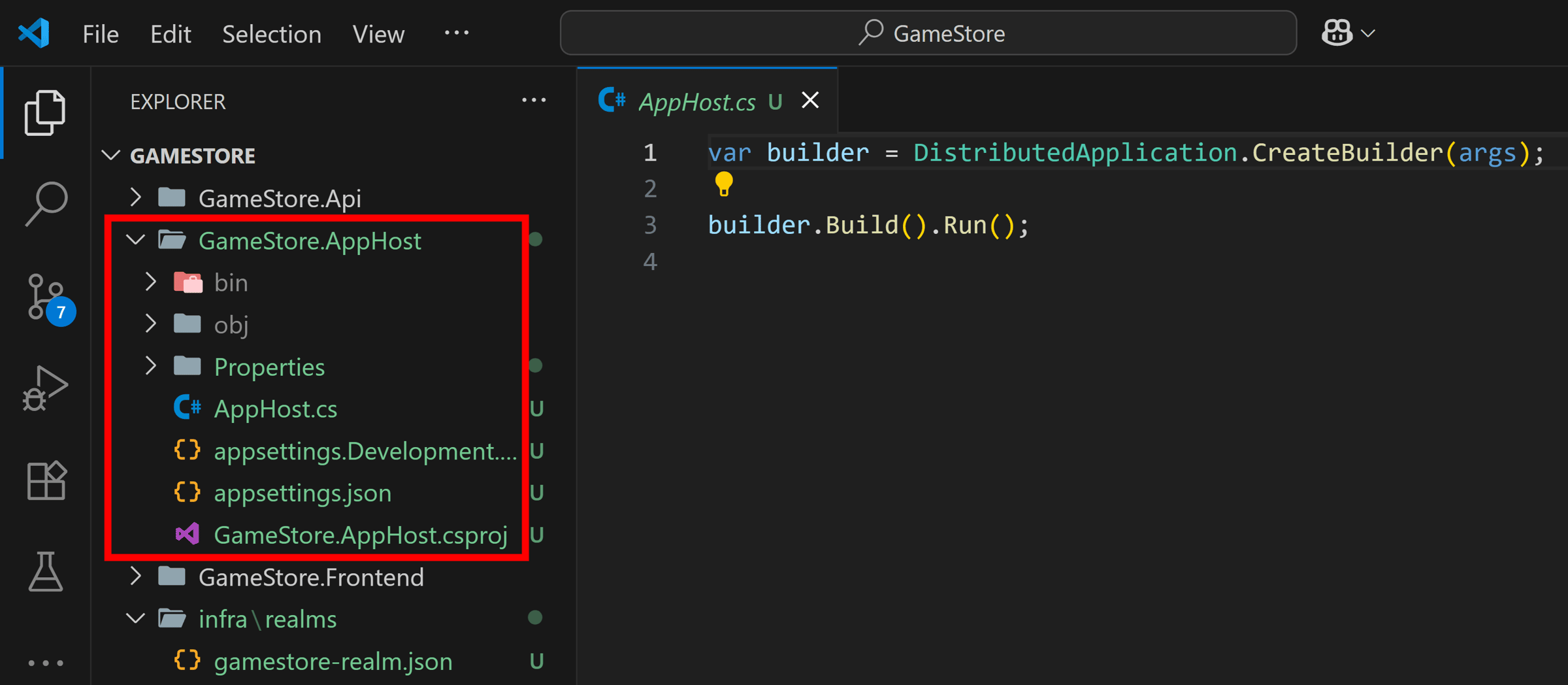Open the Testing flask icon

(46, 572)
